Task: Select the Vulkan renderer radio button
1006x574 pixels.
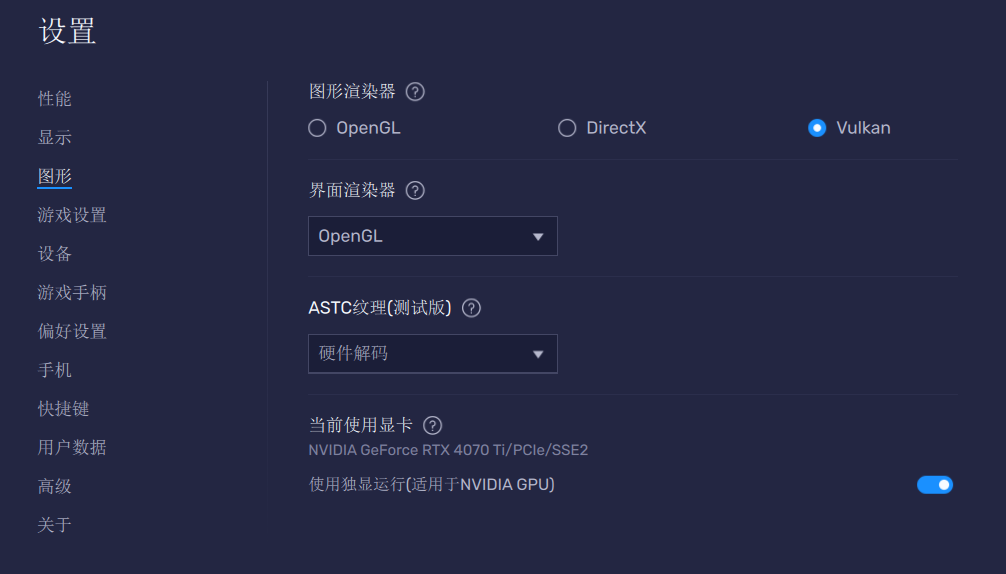Action: pyautogui.click(x=817, y=128)
